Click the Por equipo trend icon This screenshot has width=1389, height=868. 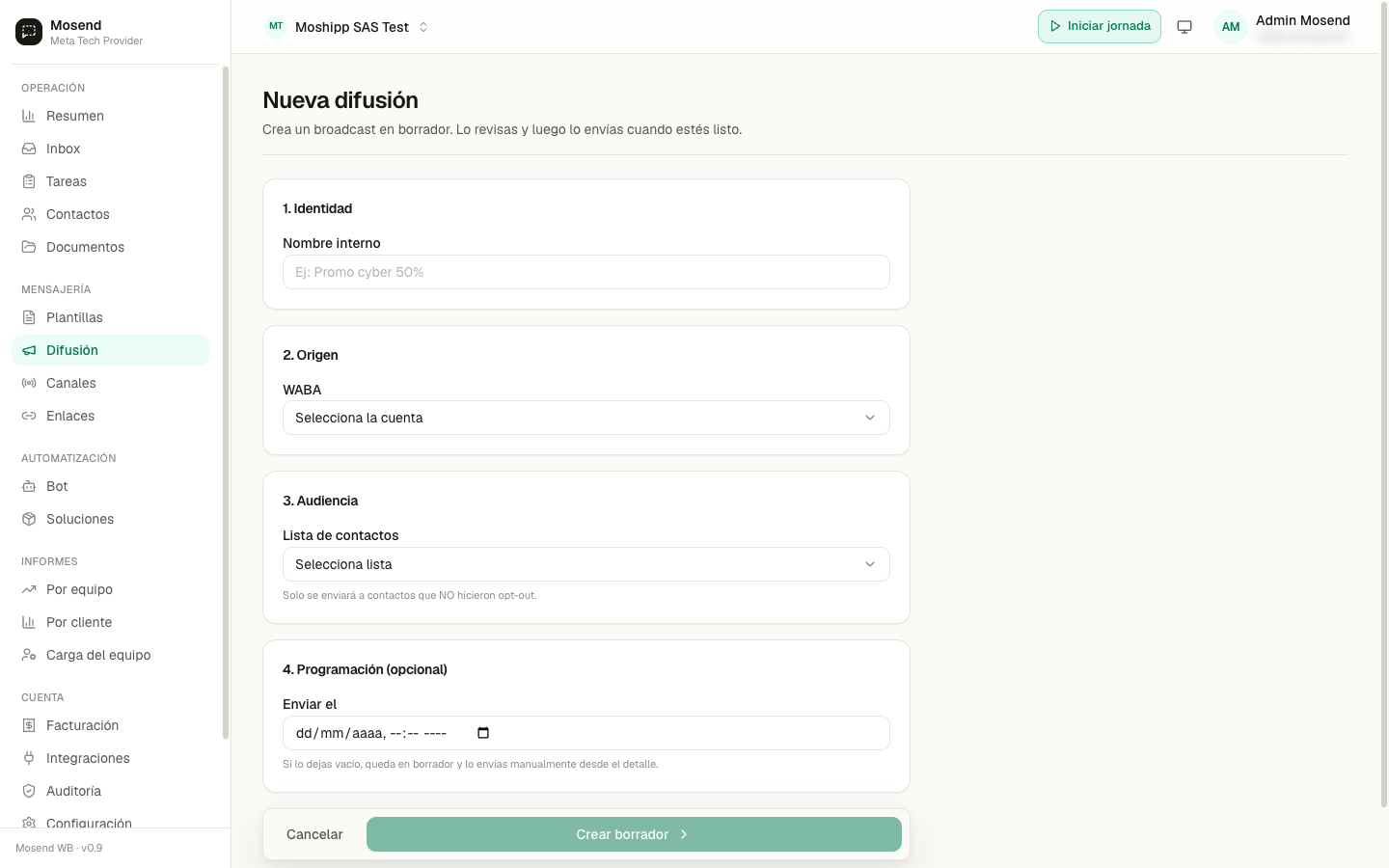click(29, 589)
